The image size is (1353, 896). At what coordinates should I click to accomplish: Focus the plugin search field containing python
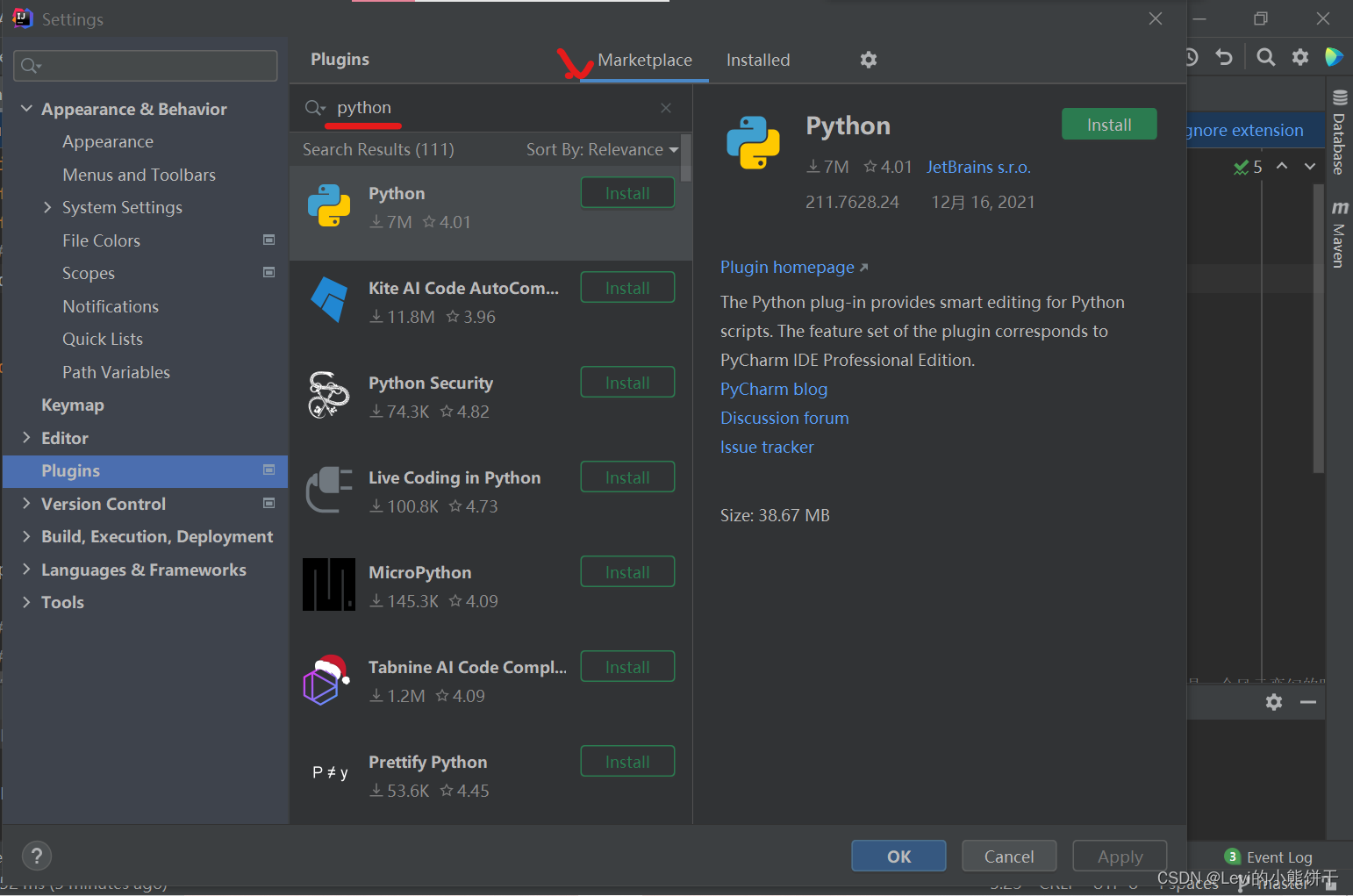coord(489,108)
